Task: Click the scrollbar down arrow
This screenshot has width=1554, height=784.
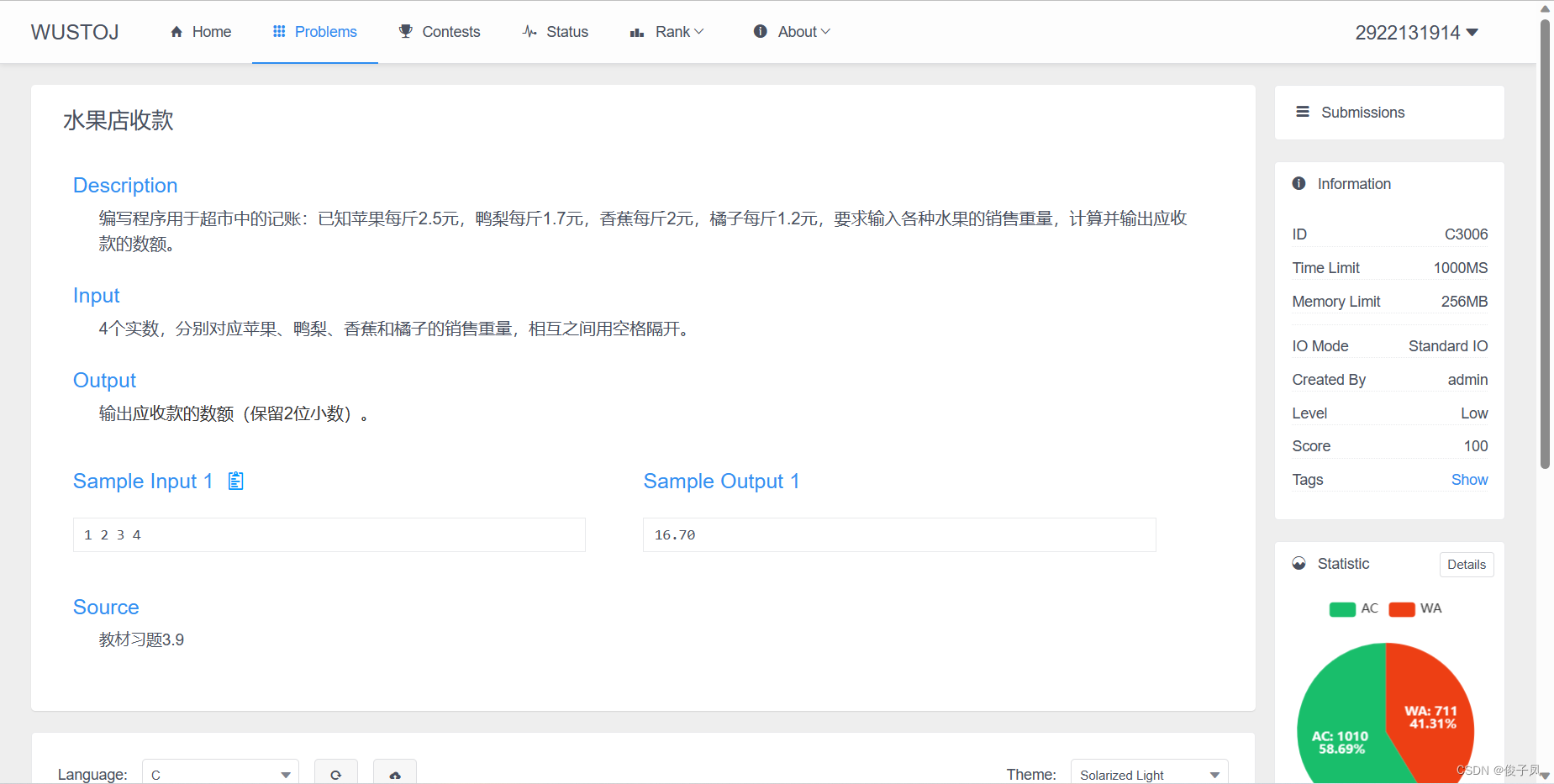Action: (x=1545, y=776)
